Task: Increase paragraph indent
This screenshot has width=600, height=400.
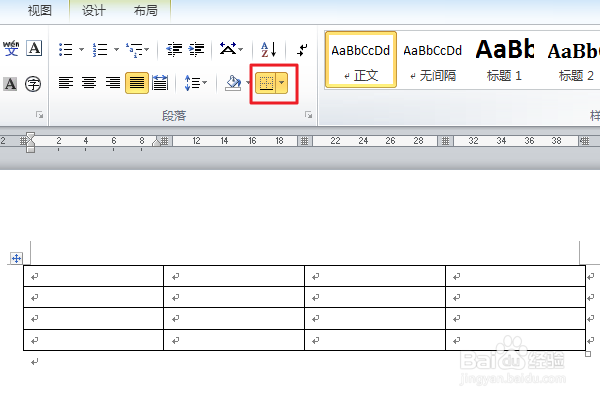Action: (x=197, y=49)
